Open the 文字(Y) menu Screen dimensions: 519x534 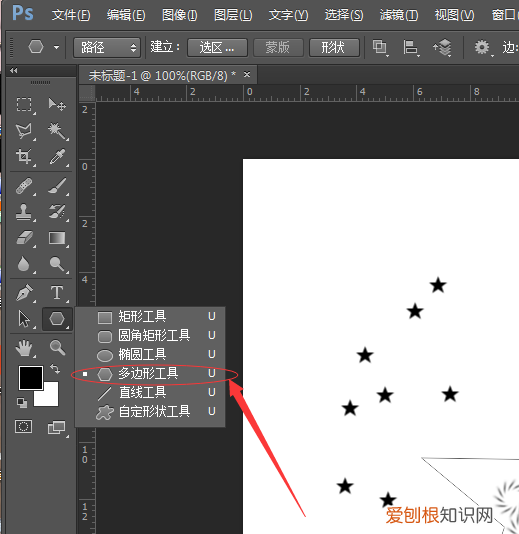coord(288,15)
